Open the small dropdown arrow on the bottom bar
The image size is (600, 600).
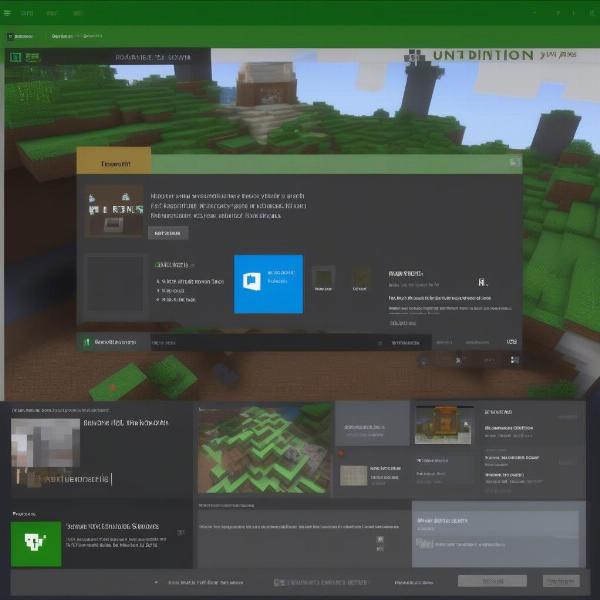tap(156, 582)
